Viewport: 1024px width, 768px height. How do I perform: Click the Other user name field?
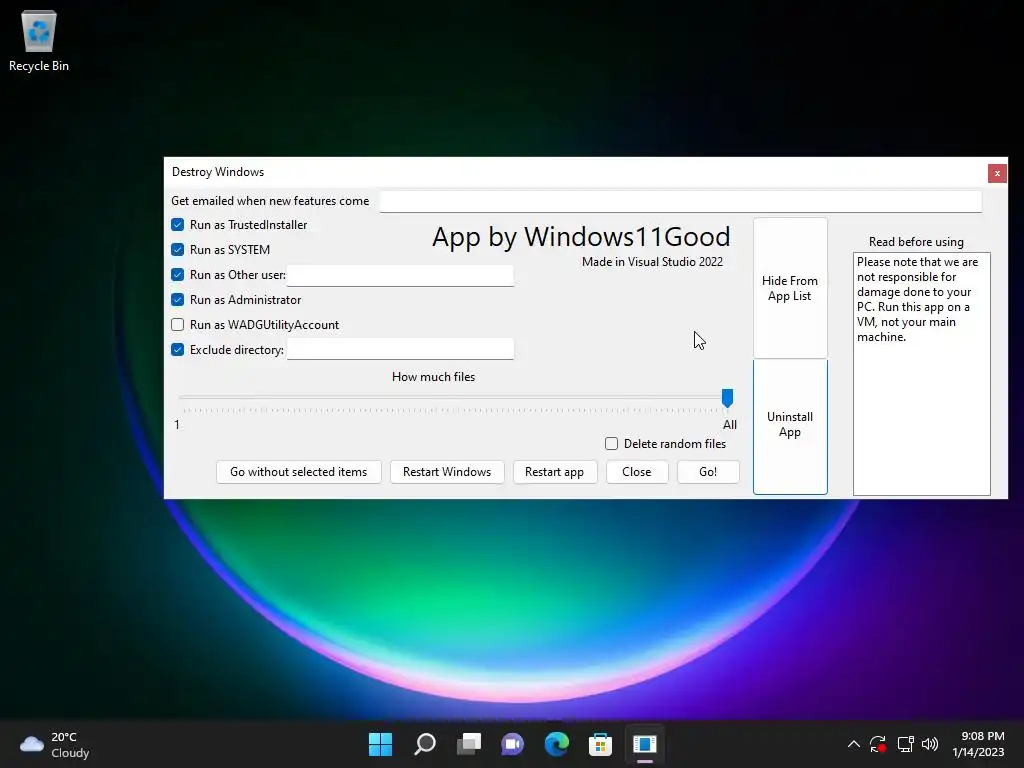click(400, 276)
